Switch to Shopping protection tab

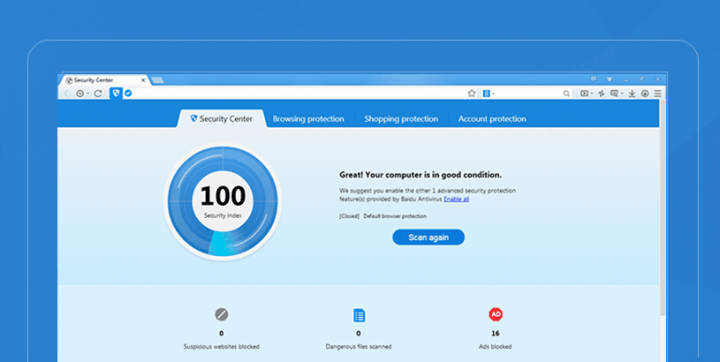coord(401,119)
